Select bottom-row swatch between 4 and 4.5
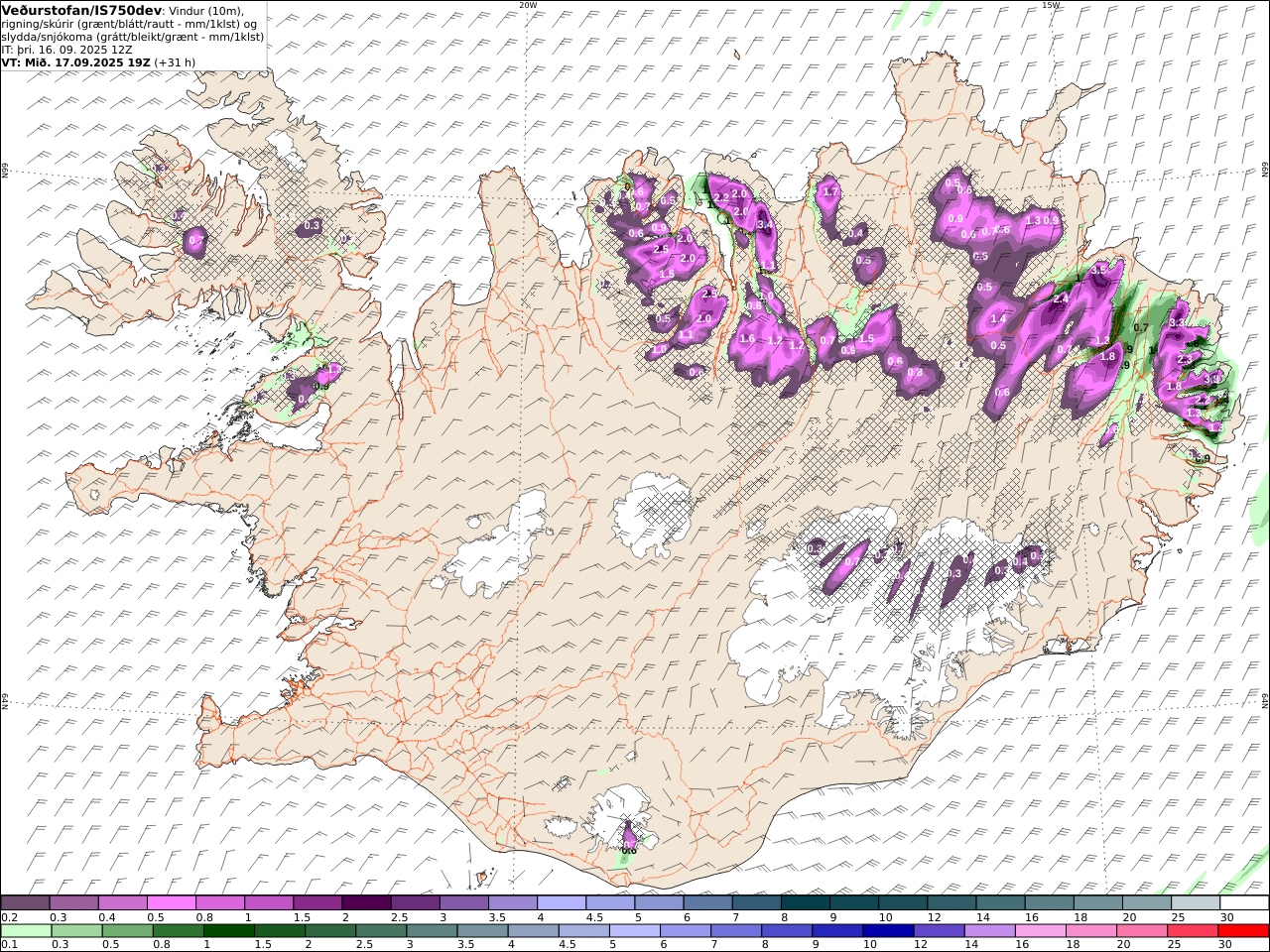Image resolution: width=1270 pixels, height=952 pixels. pyautogui.click(x=533, y=931)
